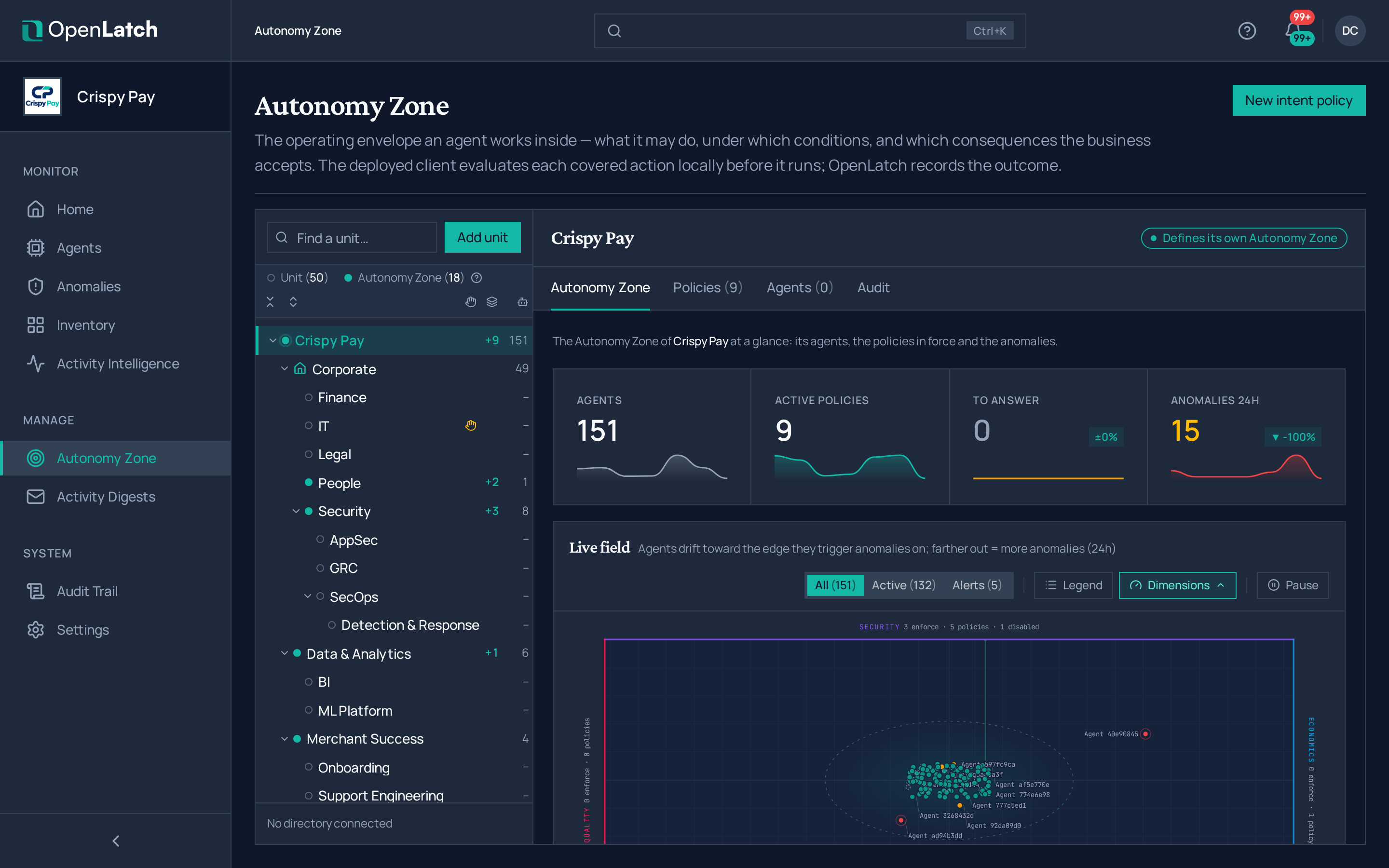
Task: Open Audit Trail in the sidebar
Action: coord(115,591)
